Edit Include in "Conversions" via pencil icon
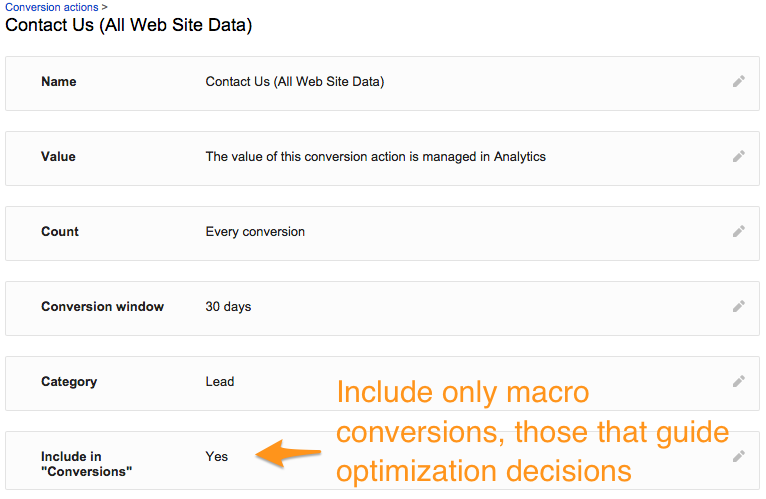 click(x=739, y=456)
